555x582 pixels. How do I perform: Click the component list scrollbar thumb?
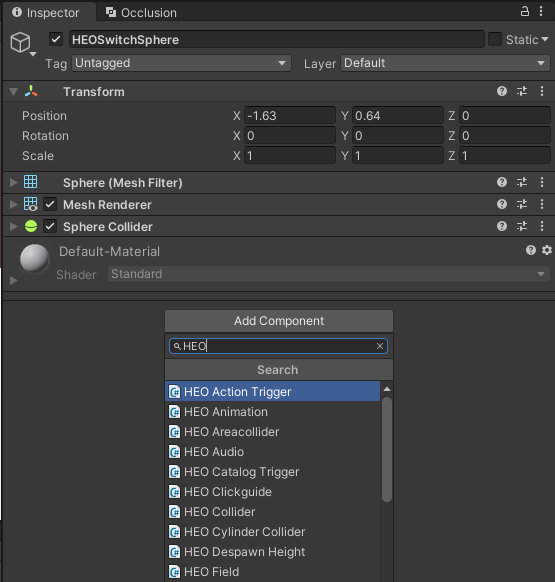pyautogui.click(x=387, y=449)
